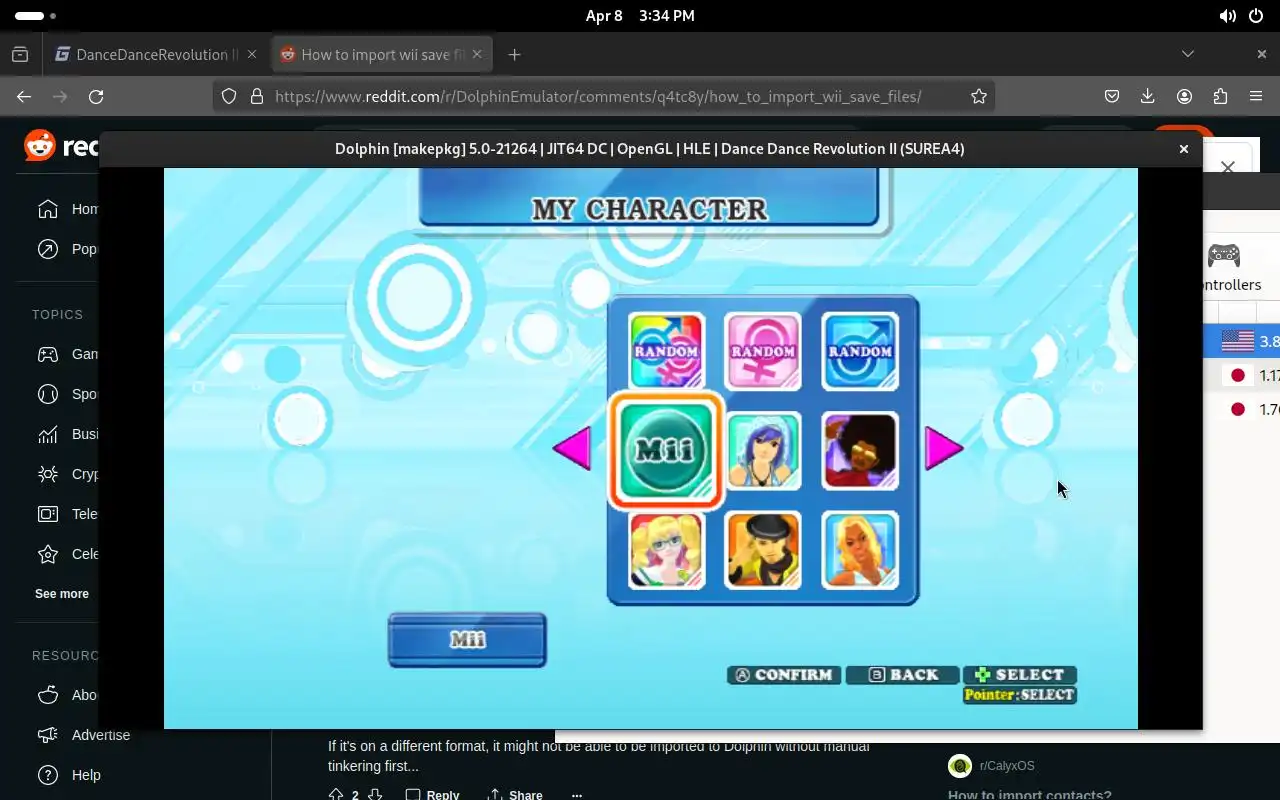This screenshot has width=1280, height=800.
Task: Pick the character wearing a black hat
Action: click(x=763, y=550)
